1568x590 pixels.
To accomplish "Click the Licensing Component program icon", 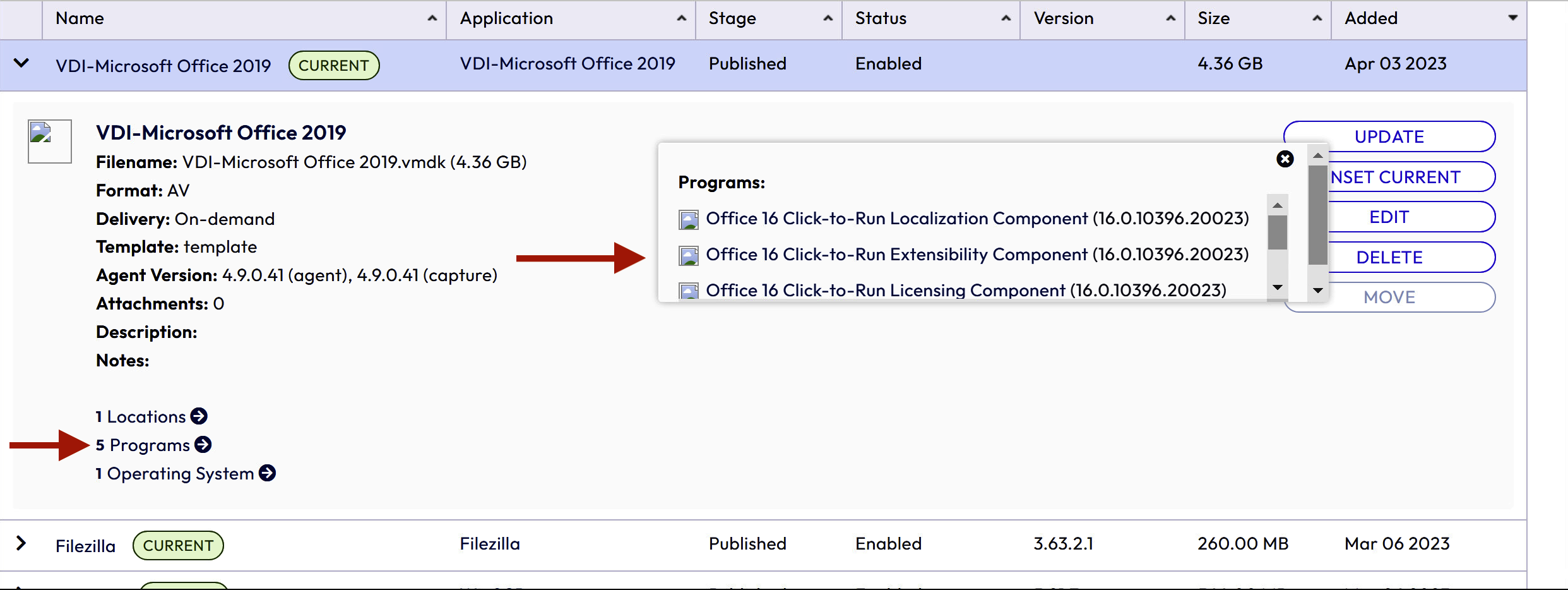I will click(688, 291).
